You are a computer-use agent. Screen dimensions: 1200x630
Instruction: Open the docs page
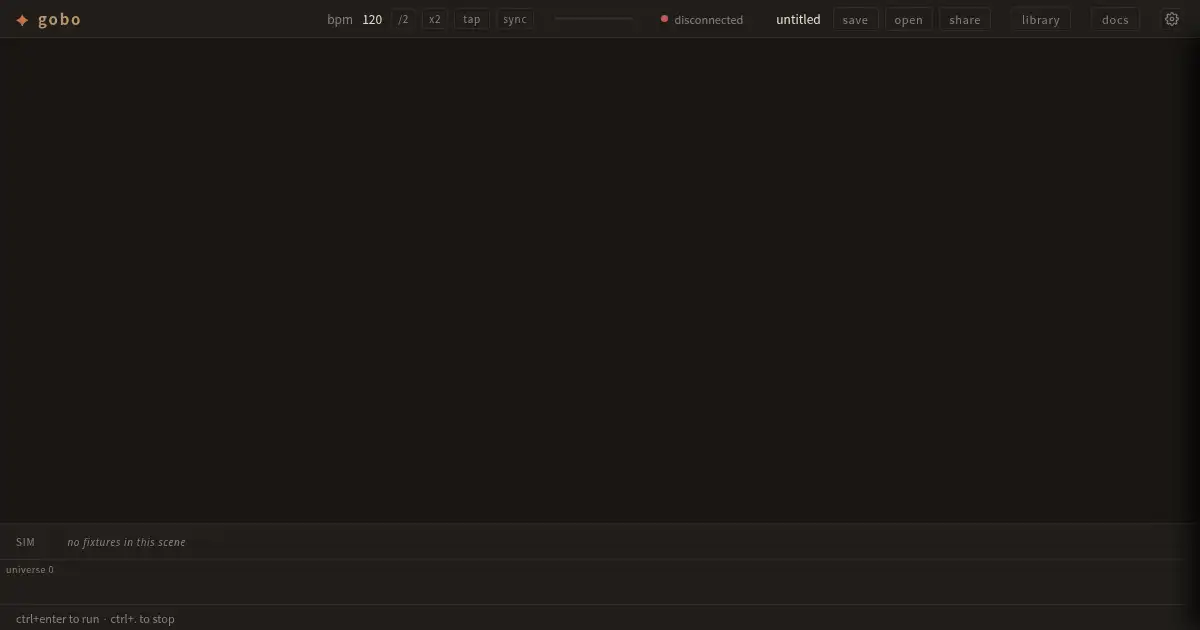pyautogui.click(x=1115, y=19)
